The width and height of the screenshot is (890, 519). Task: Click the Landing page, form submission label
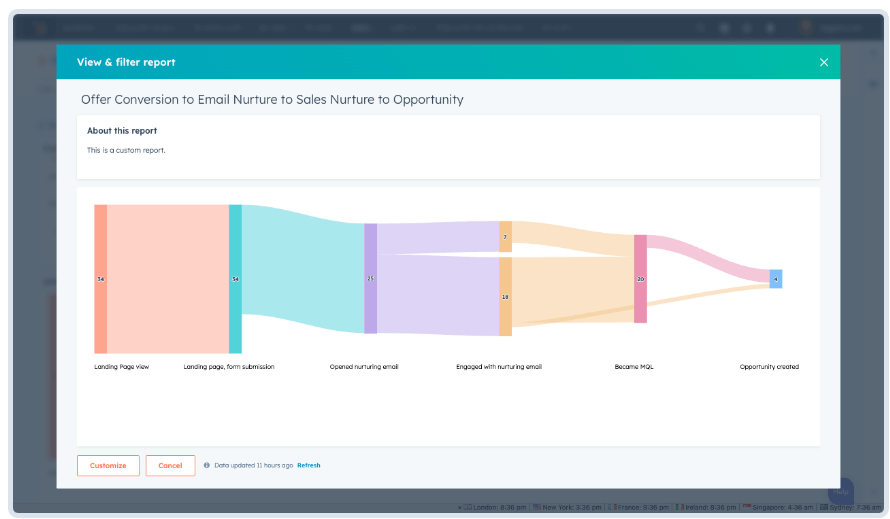(229, 367)
